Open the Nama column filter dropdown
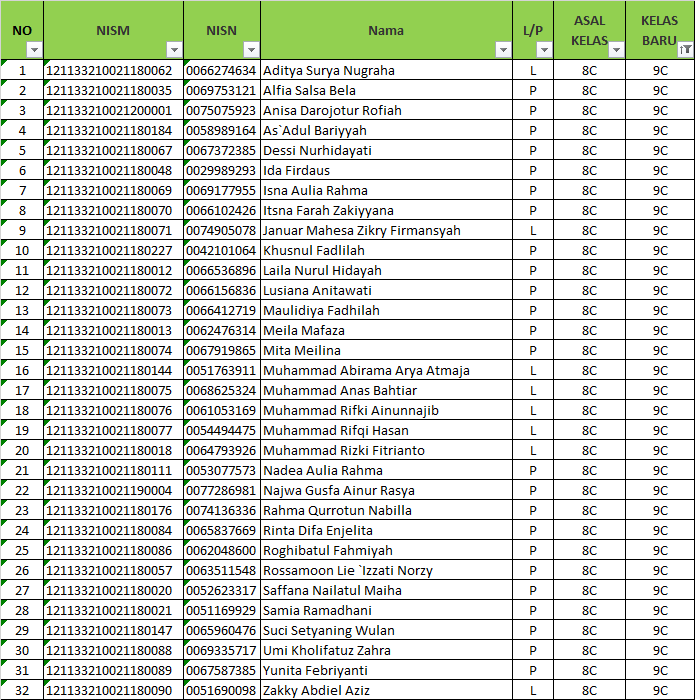This screenshot has width=695, height=700. pos(503,50)
